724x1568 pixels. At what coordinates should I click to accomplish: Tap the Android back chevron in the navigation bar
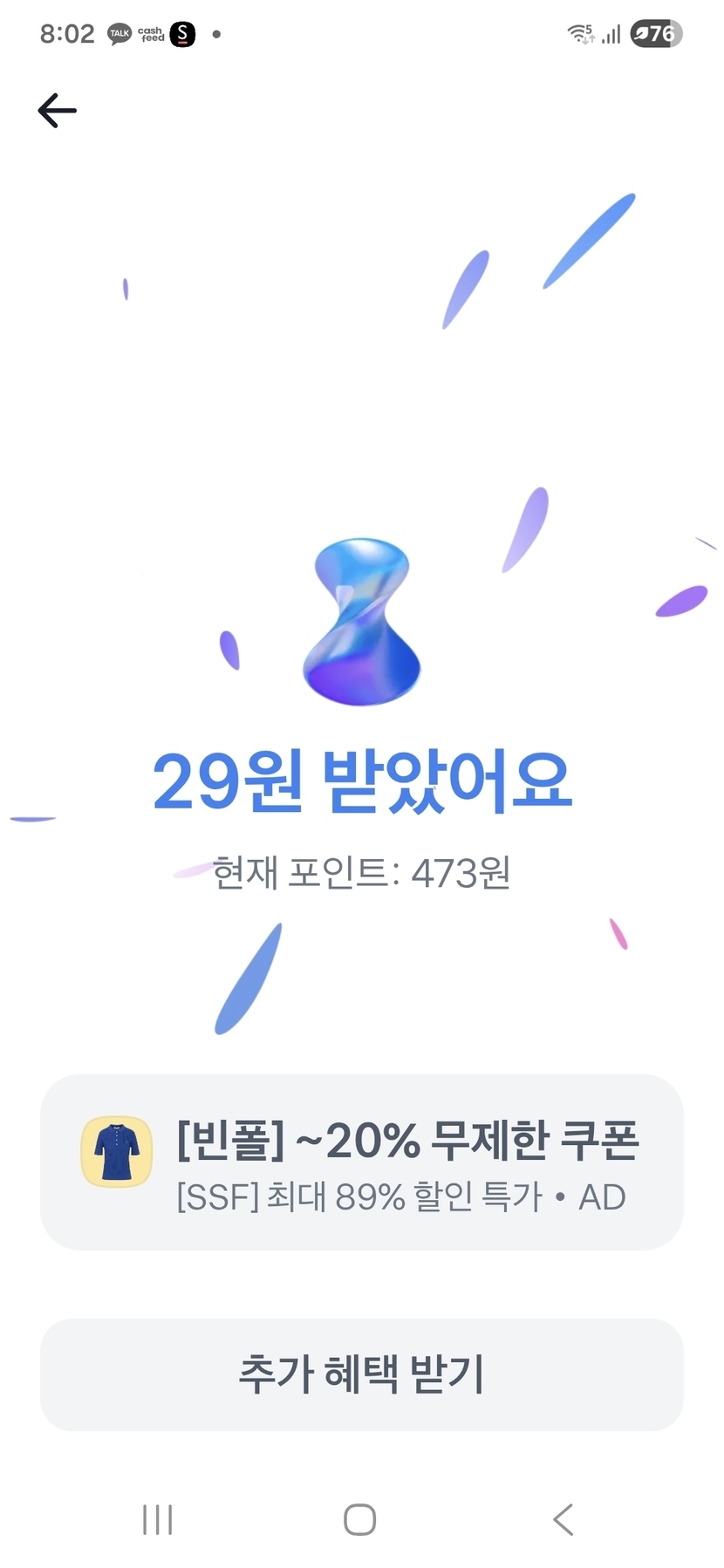tap(563, 1519)
